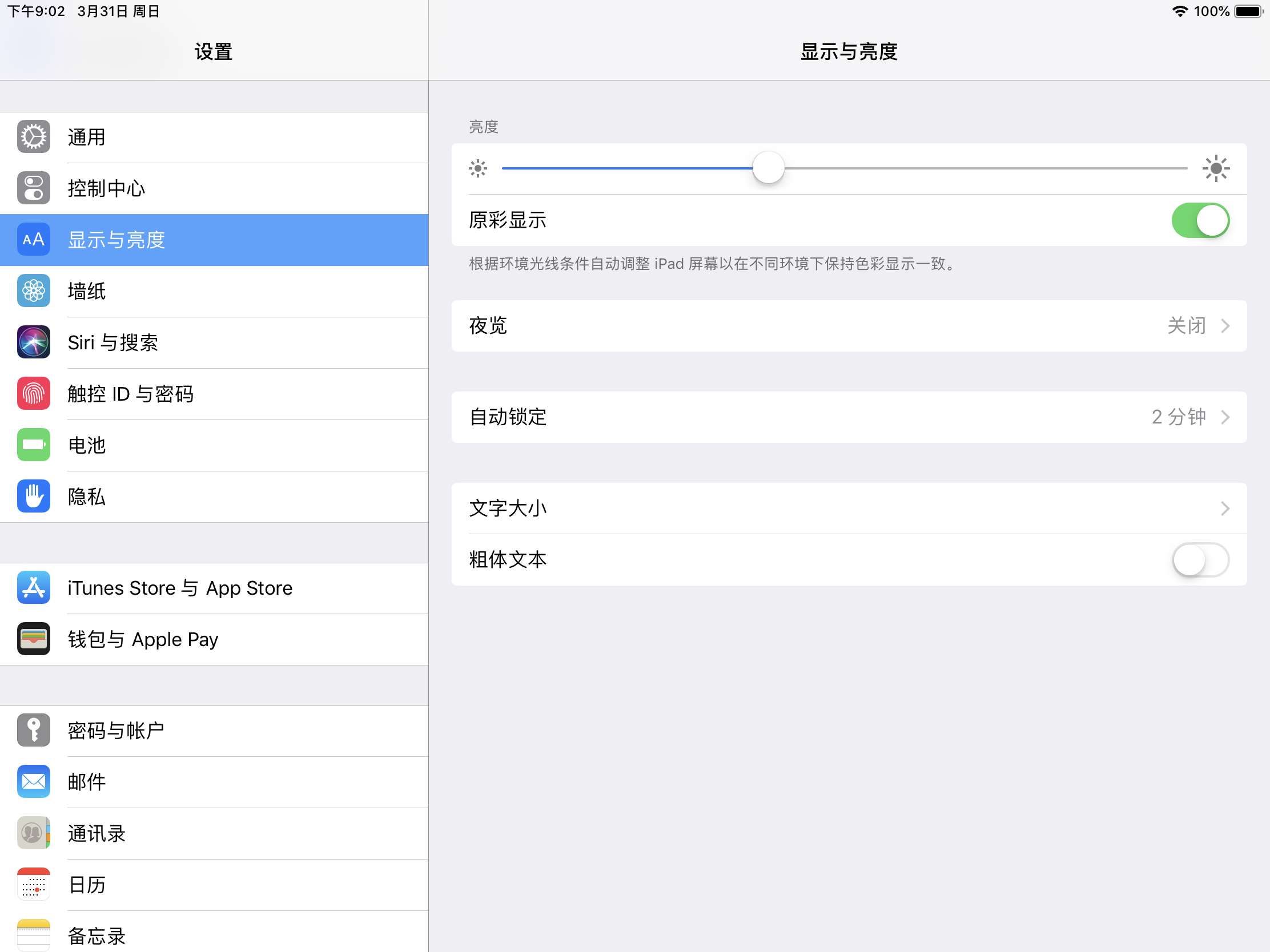Viewport: 1270px width, 952px height.
Task: Tap the Privacy (隐私) hand icon
Action: [x=33, y=497]
